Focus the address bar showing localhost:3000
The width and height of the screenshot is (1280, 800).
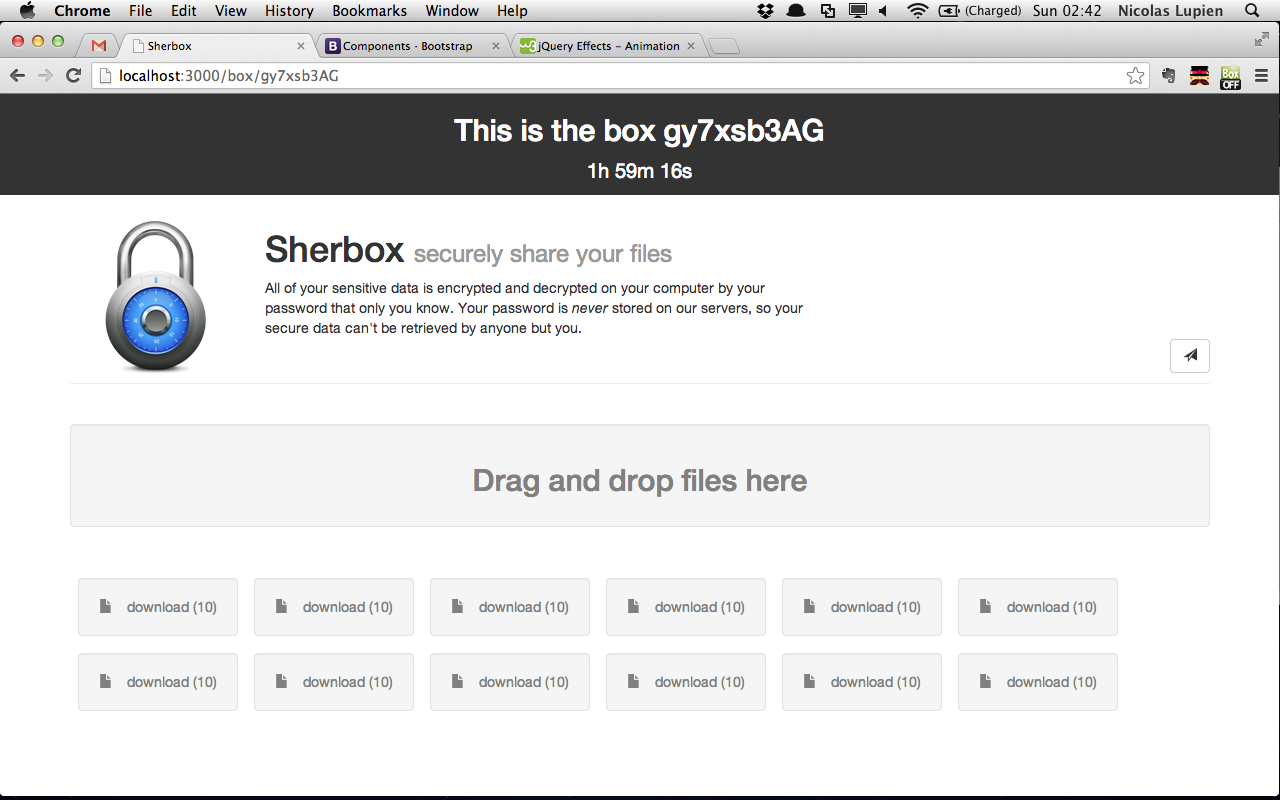pos(620,75)
